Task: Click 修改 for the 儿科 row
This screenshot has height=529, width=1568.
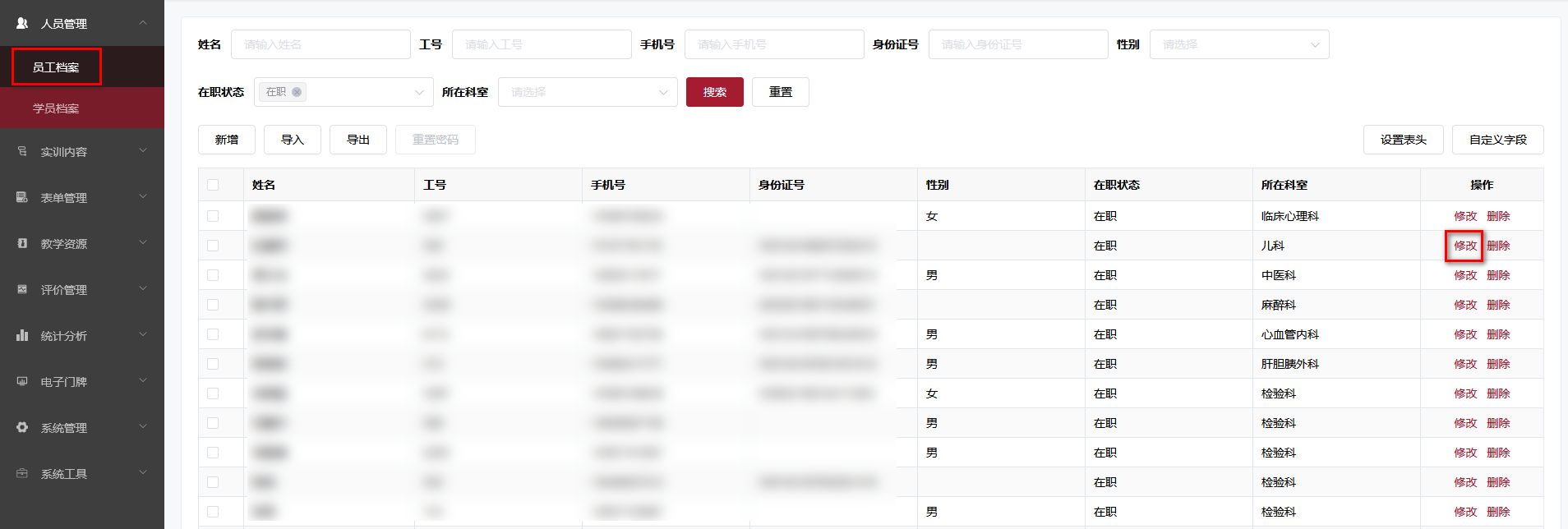Action: [1465, 246]
